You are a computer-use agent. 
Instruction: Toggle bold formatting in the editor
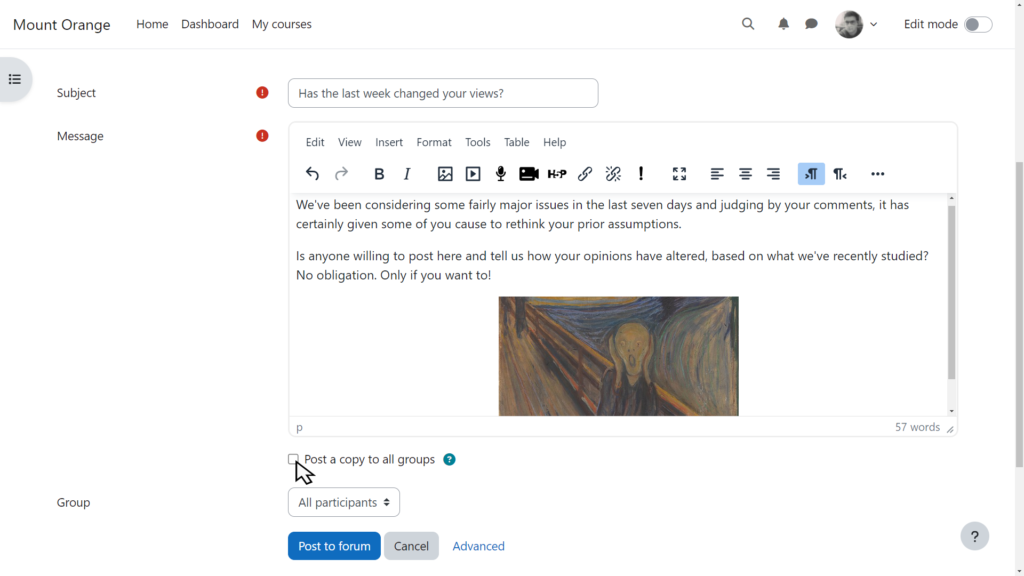coord(379,174)
